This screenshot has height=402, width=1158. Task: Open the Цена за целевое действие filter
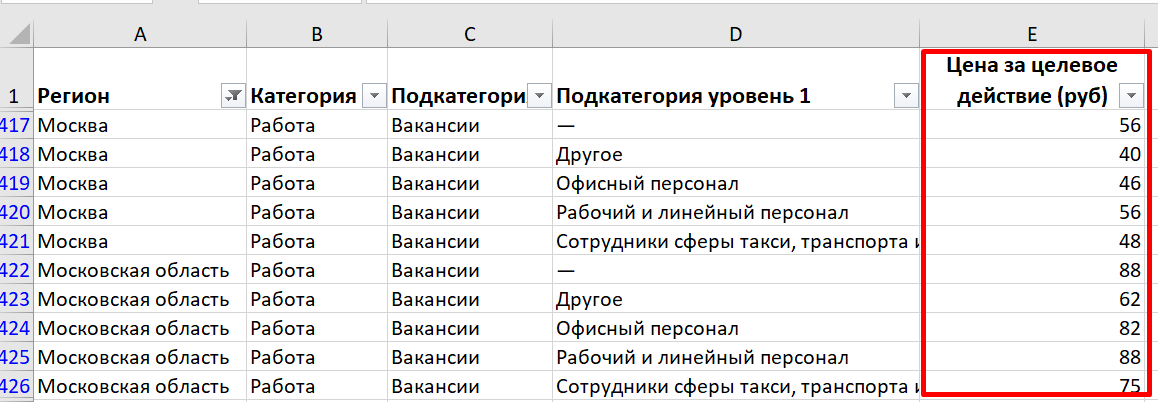(1132, 96)
